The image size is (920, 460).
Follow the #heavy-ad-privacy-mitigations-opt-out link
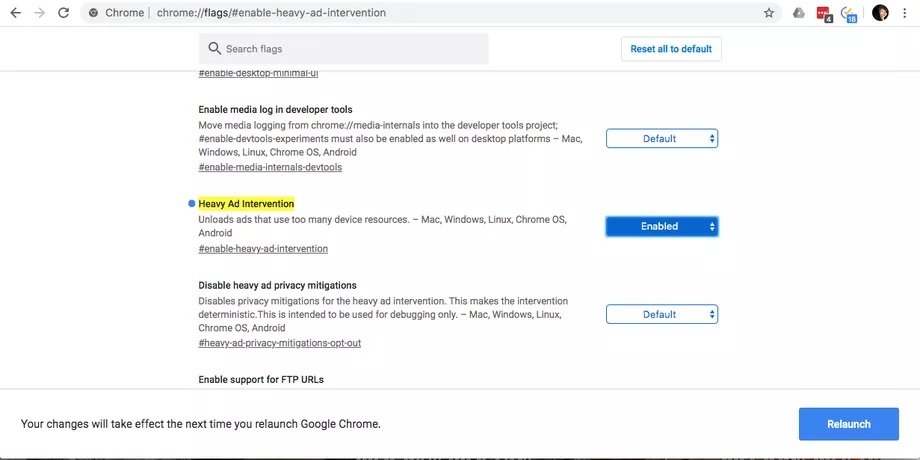[279, 343]
